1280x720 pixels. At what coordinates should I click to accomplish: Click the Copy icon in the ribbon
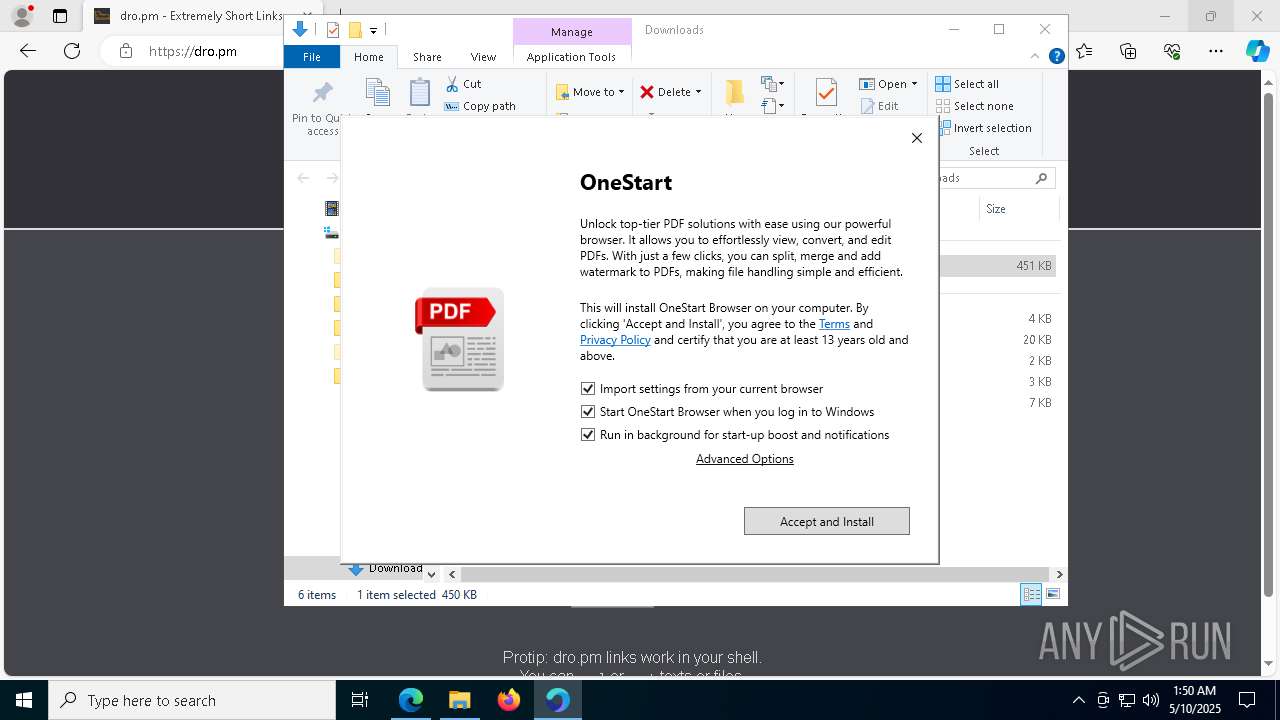click(377, 93)
